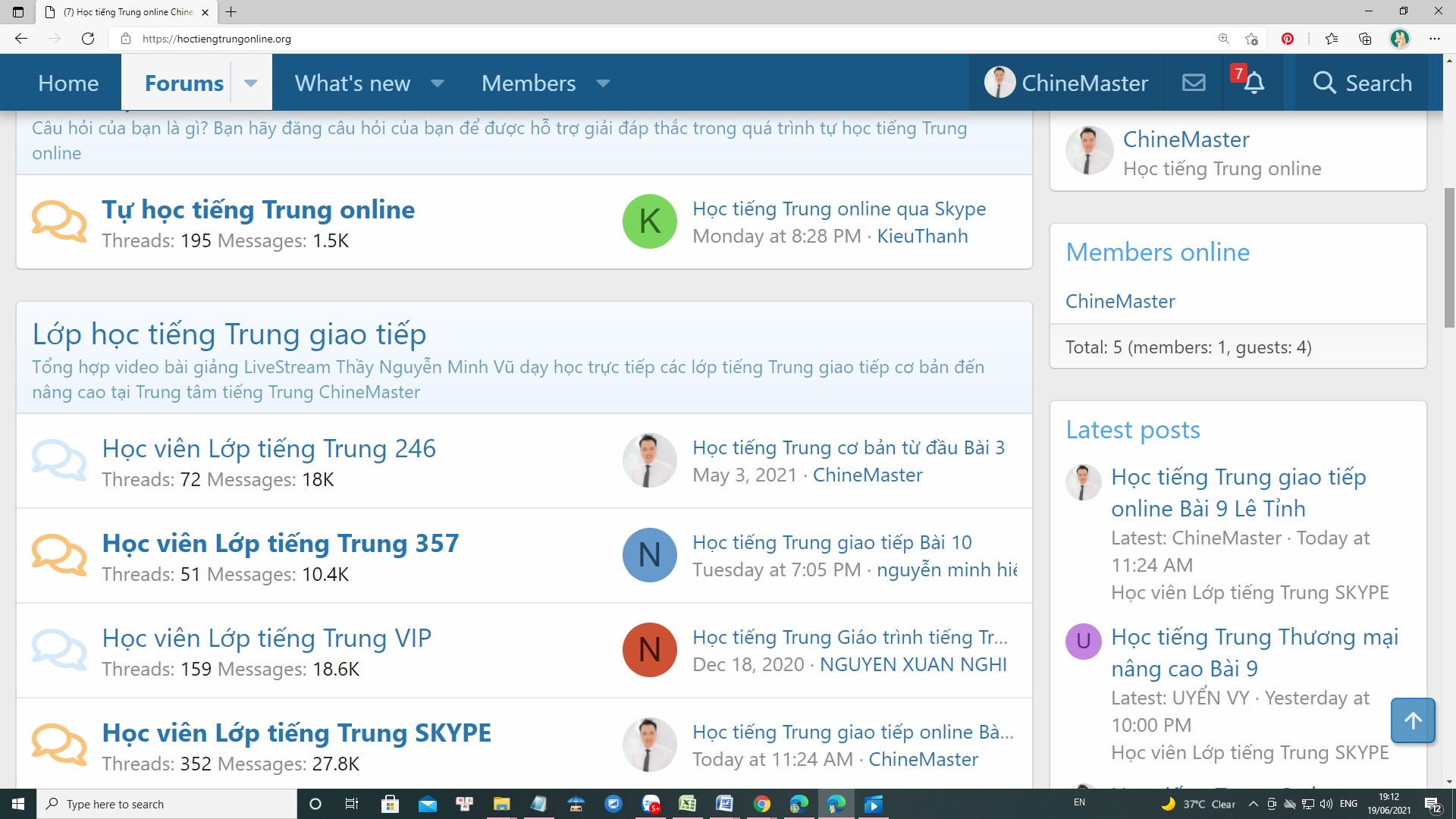The image size is (1456, 819).
Task: Open browser Favorites star icon
Action: tap(1332, 39)
